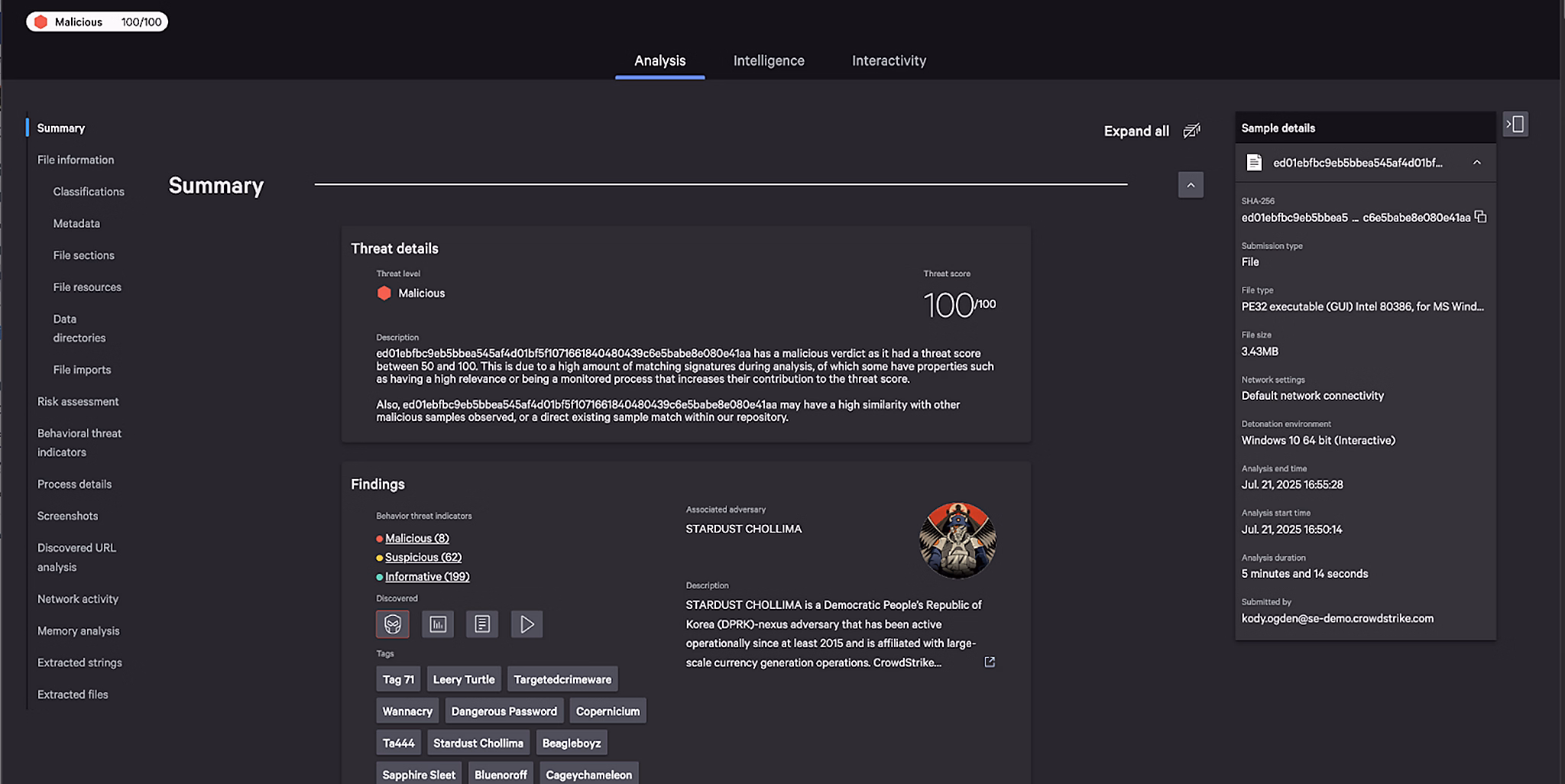Select the Dangerous Password tag

[x=504, y=711]
